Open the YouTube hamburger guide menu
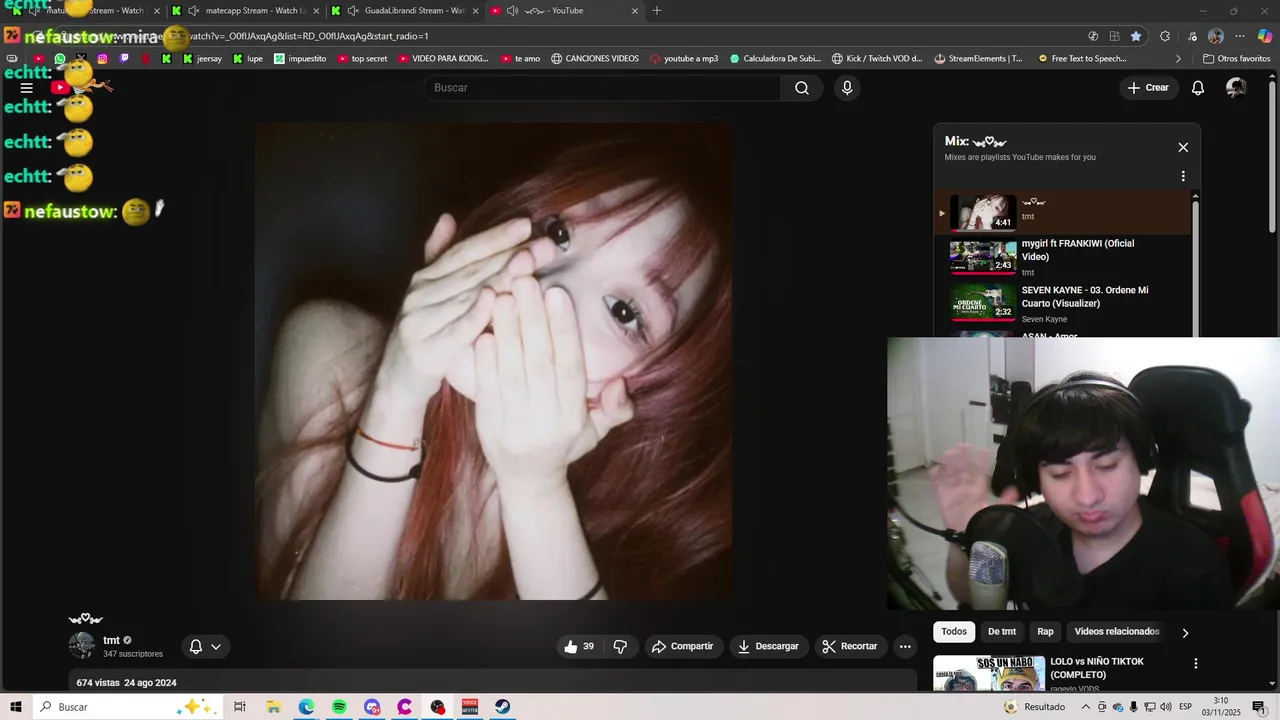Screen dimensions: 1280x720 coord(27,88)
